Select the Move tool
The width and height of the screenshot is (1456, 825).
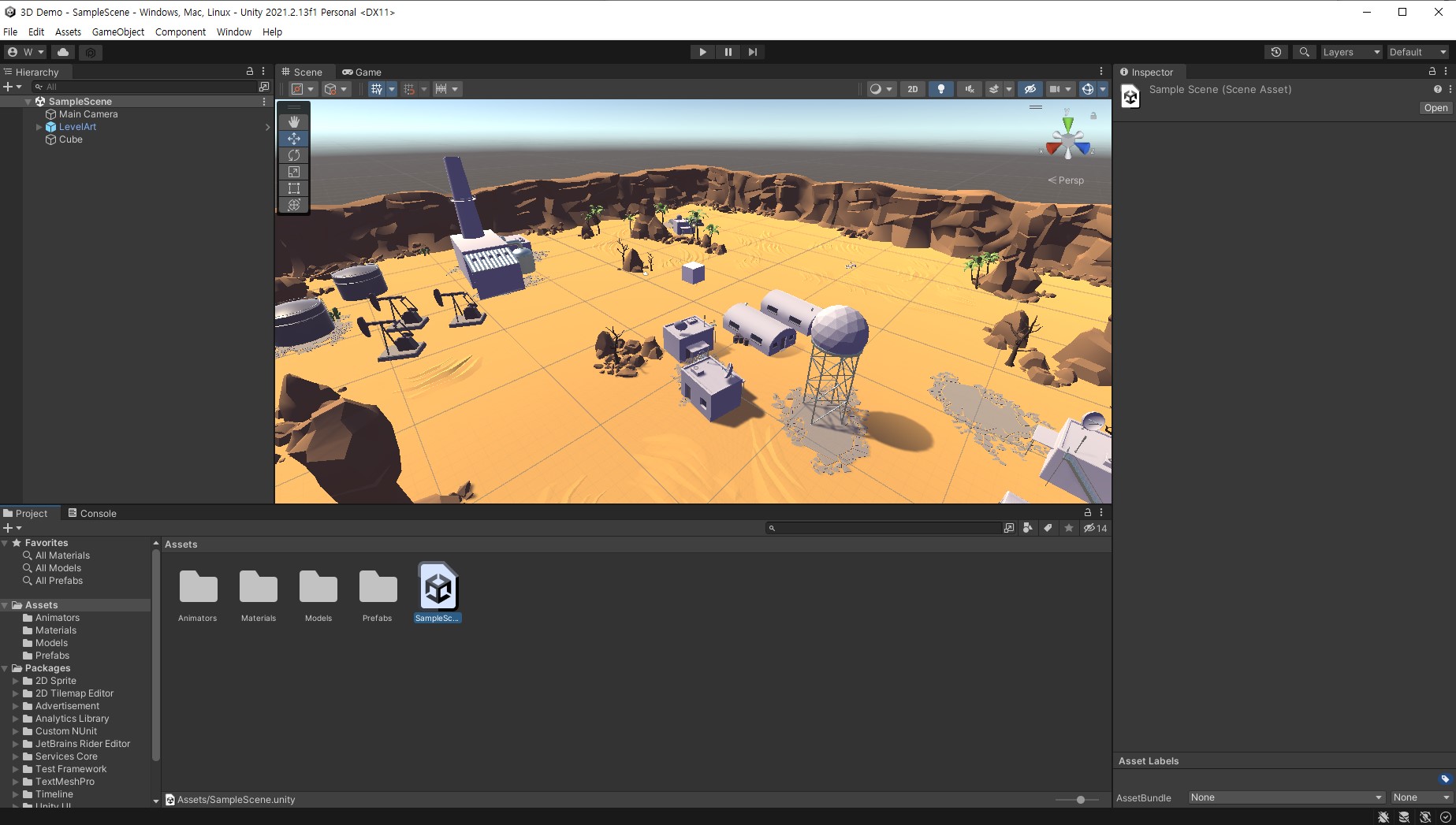click(294, 138)
